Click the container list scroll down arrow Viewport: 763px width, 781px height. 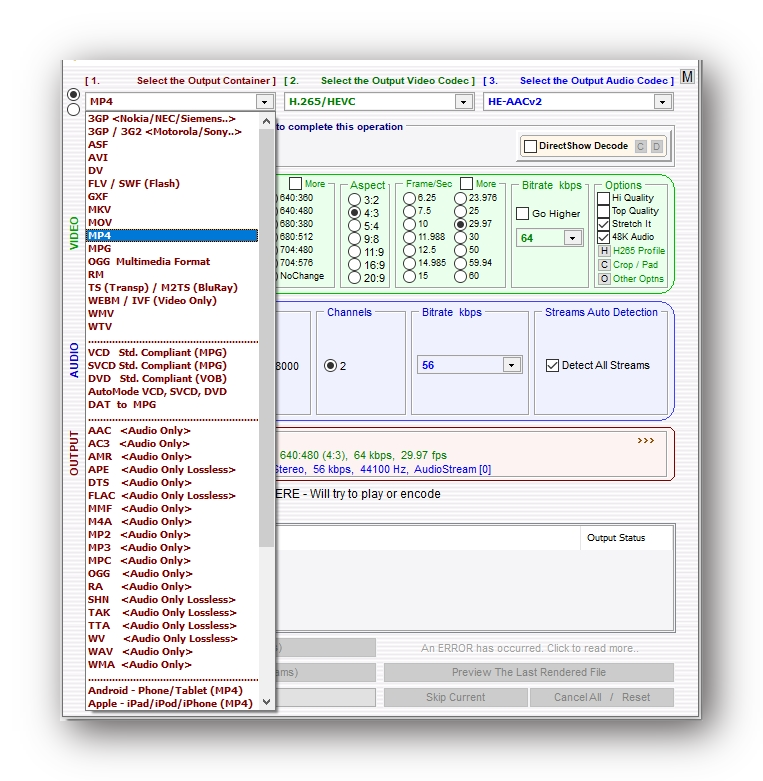click(266, 702)
